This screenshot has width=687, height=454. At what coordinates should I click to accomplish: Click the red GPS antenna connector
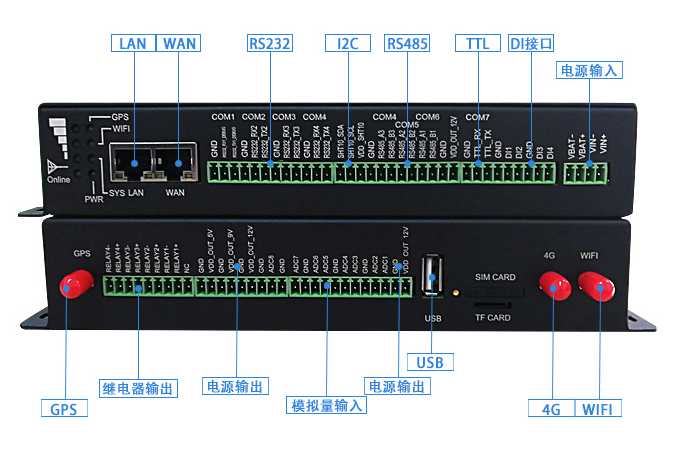click(72, 287)
